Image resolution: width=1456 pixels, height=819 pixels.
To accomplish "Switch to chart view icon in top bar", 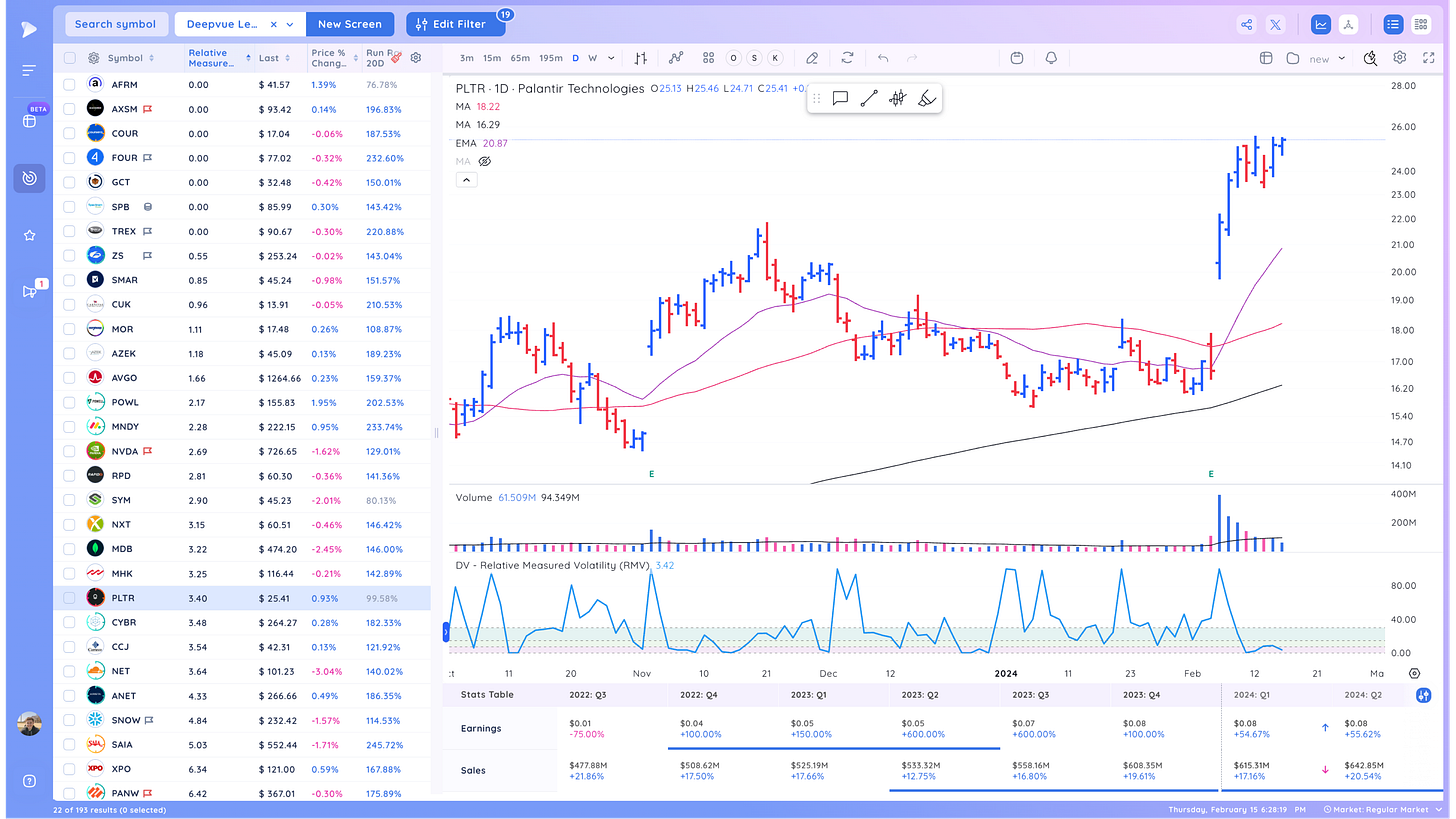I will pyautogui.click(x=1321, y=25).
